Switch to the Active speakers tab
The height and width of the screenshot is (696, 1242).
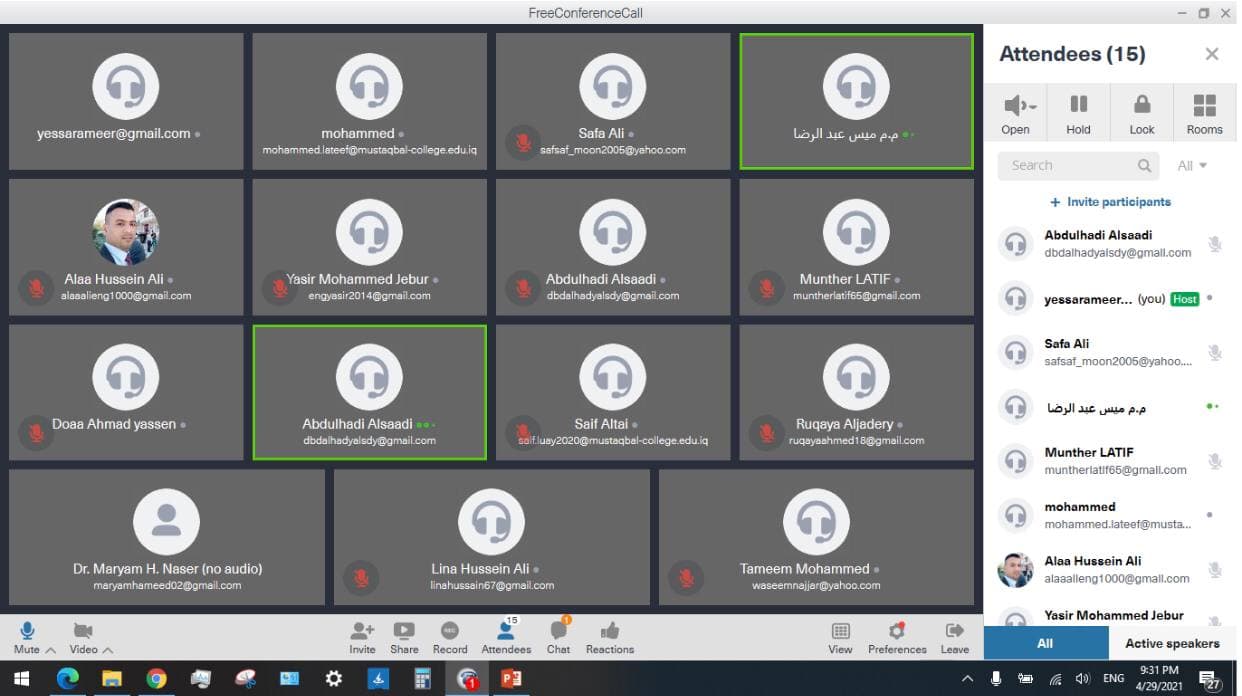click(1172, 643)
